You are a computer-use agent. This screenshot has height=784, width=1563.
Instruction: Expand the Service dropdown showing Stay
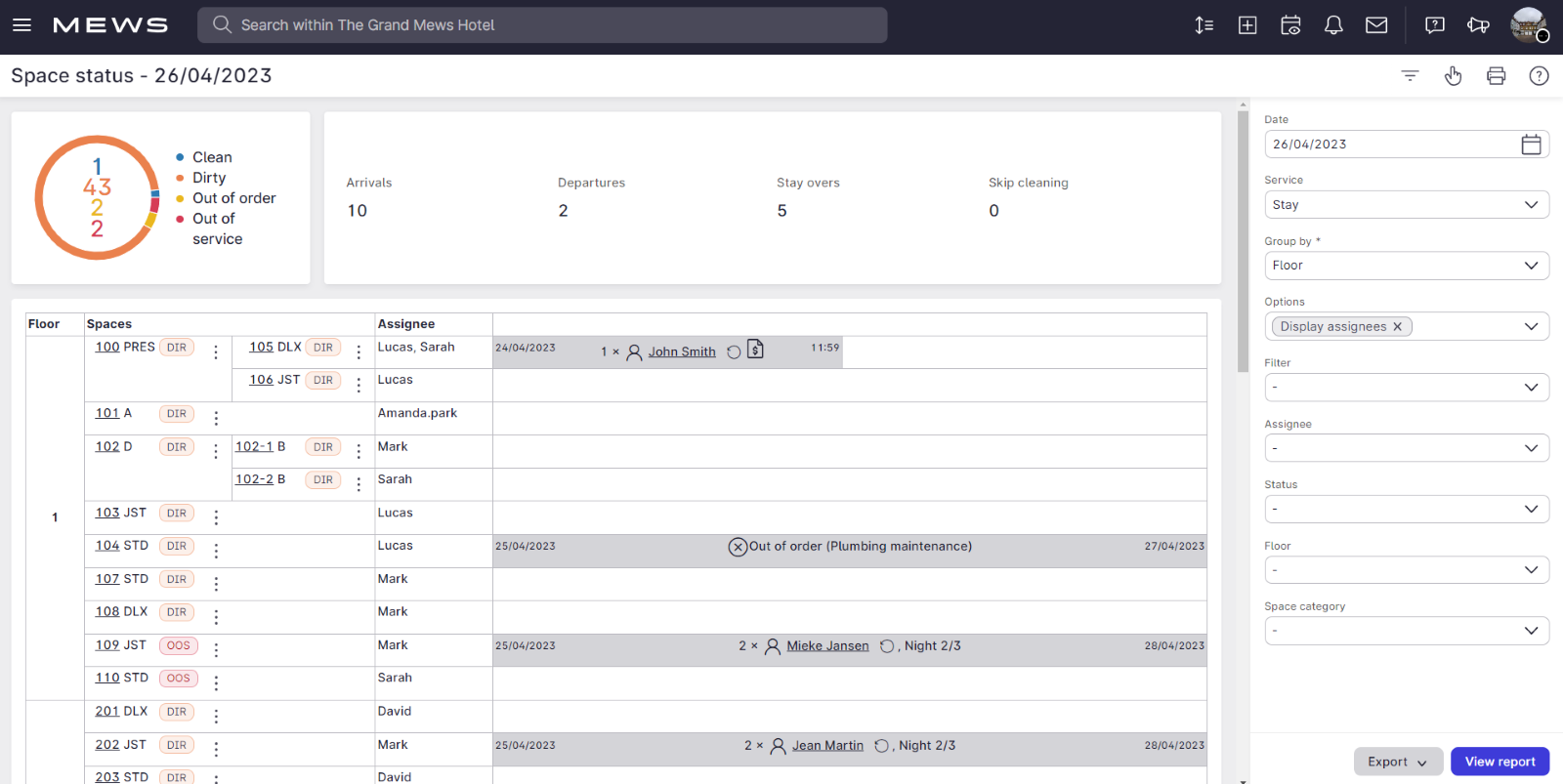click(x=1407, y=205)
